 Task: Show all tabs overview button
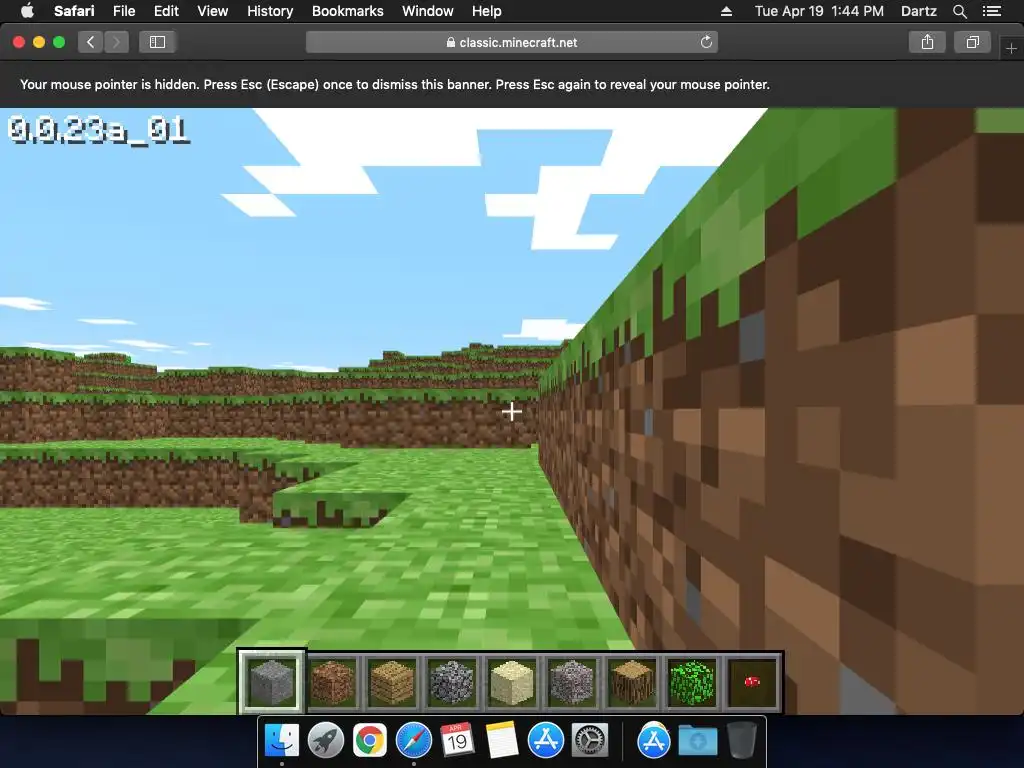click(972, 42)
